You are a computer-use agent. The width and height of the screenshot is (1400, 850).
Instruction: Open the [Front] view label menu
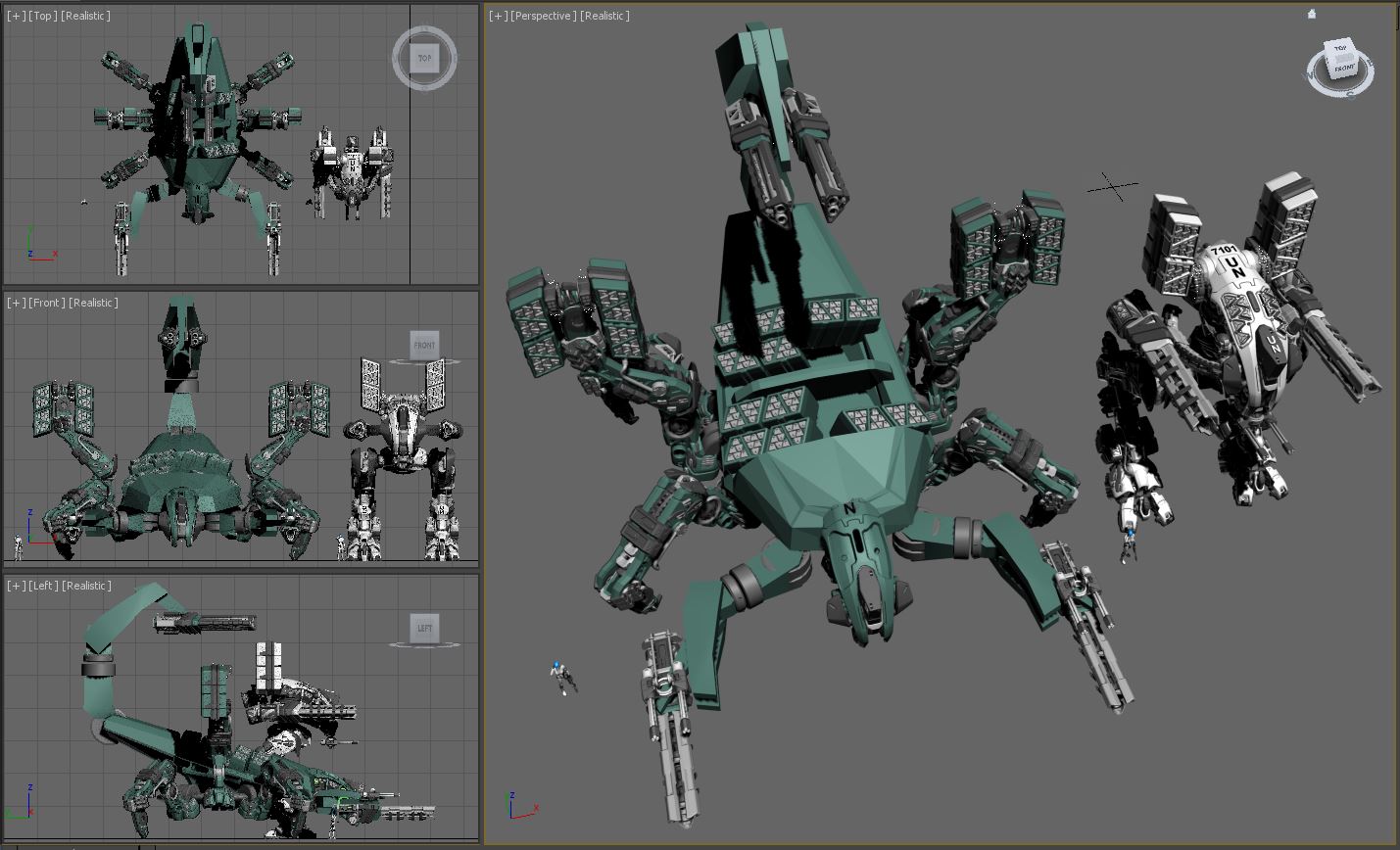46,303
